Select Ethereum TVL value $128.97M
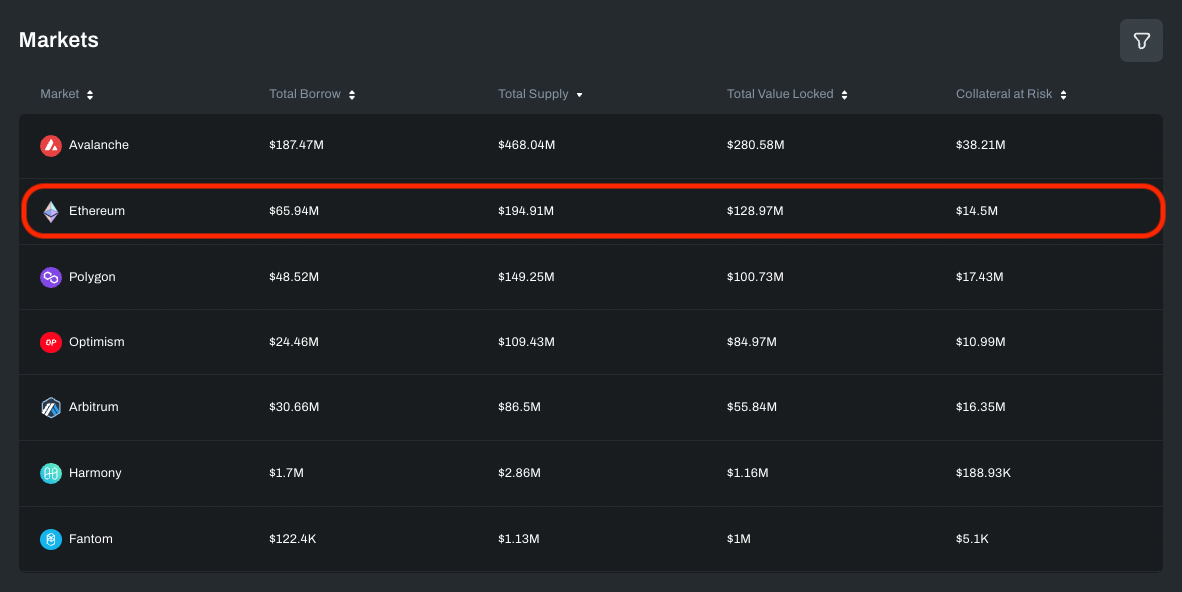 tap(755, 211)
